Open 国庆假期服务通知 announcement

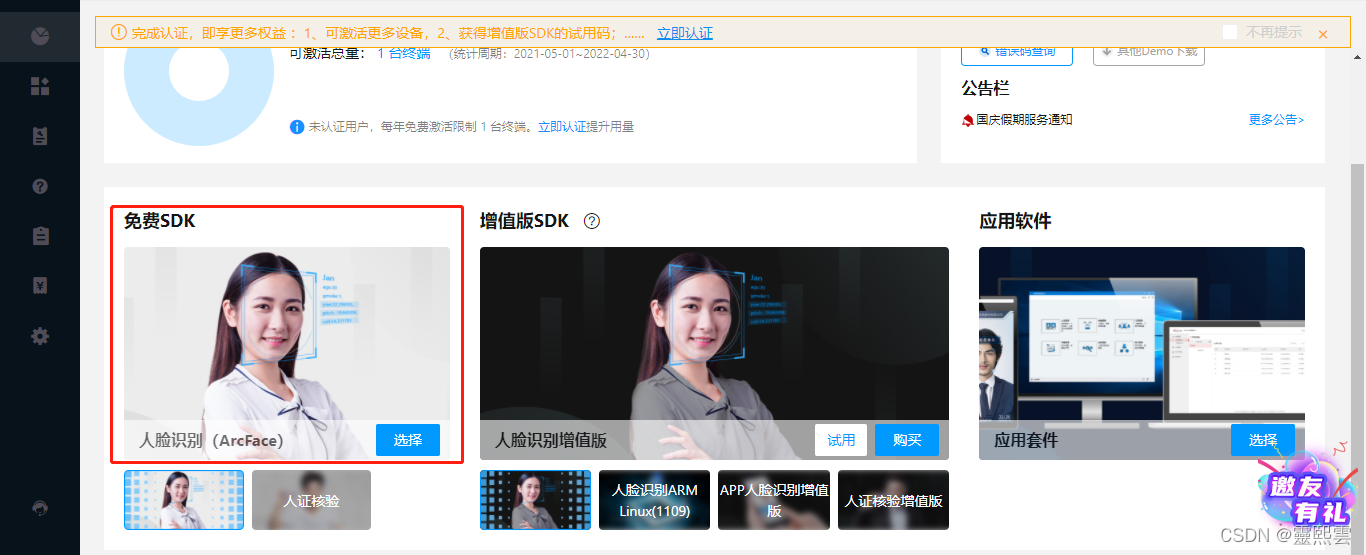pyautogui.click(x=1025, y=120)
